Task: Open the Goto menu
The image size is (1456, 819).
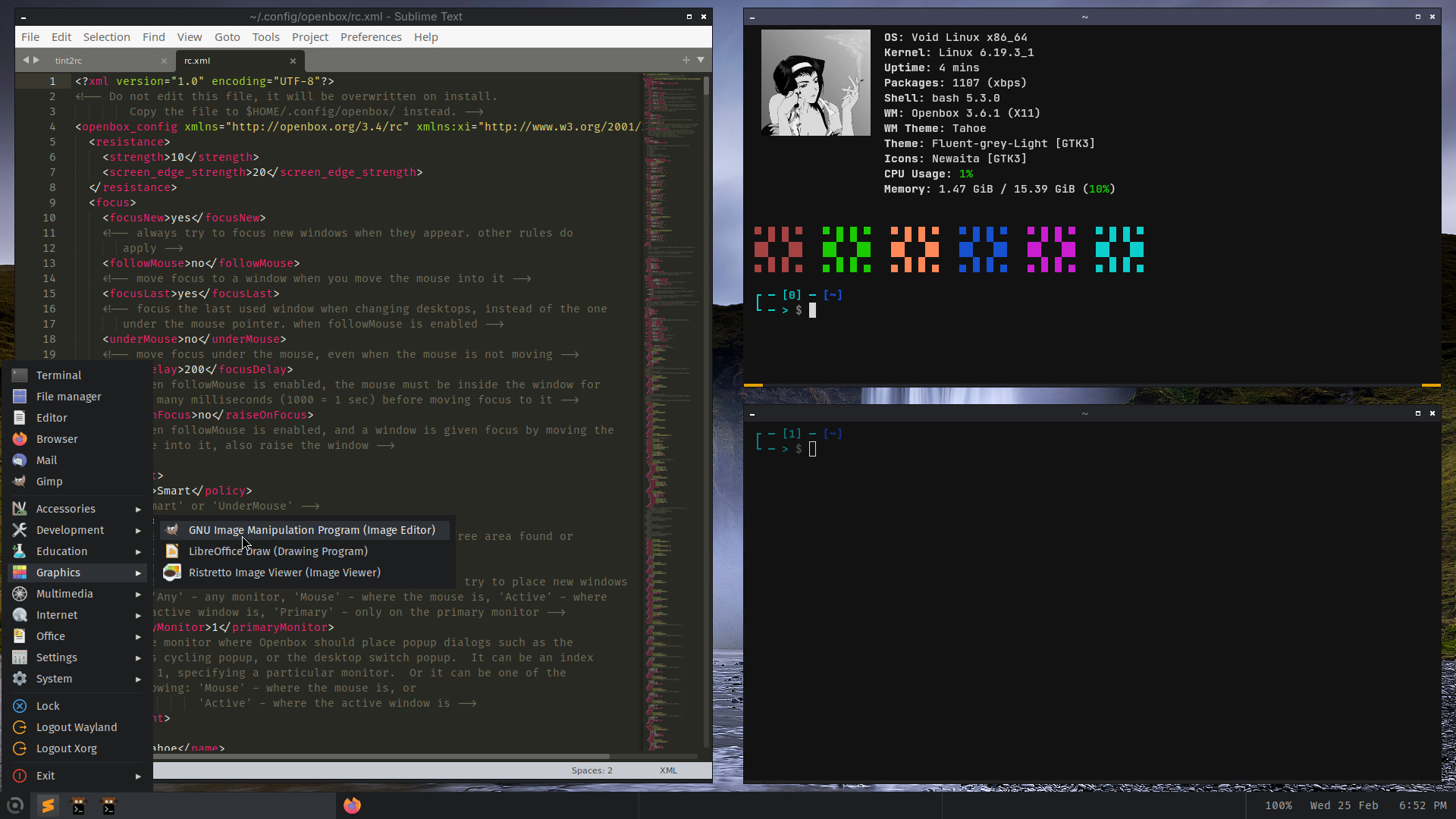Action: (227, 37)
